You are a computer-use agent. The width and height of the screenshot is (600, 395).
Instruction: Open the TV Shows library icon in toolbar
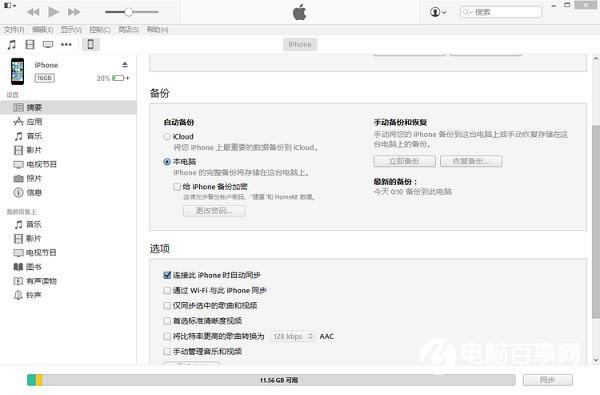coord(48,45)
